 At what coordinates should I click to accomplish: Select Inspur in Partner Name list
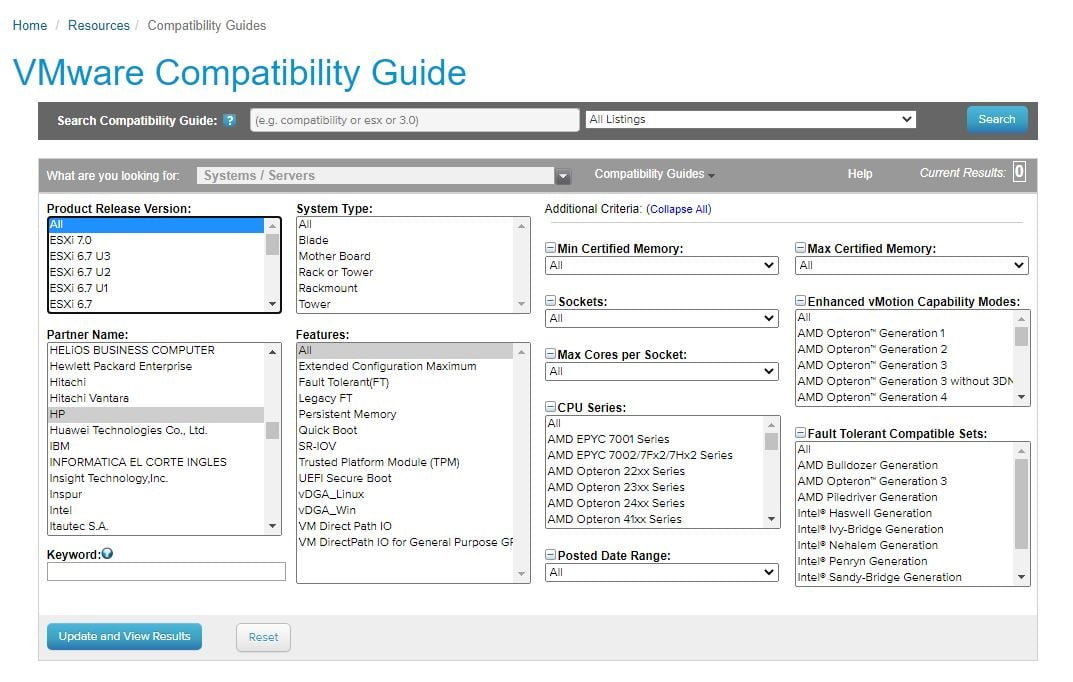click(x=156, y=494)
